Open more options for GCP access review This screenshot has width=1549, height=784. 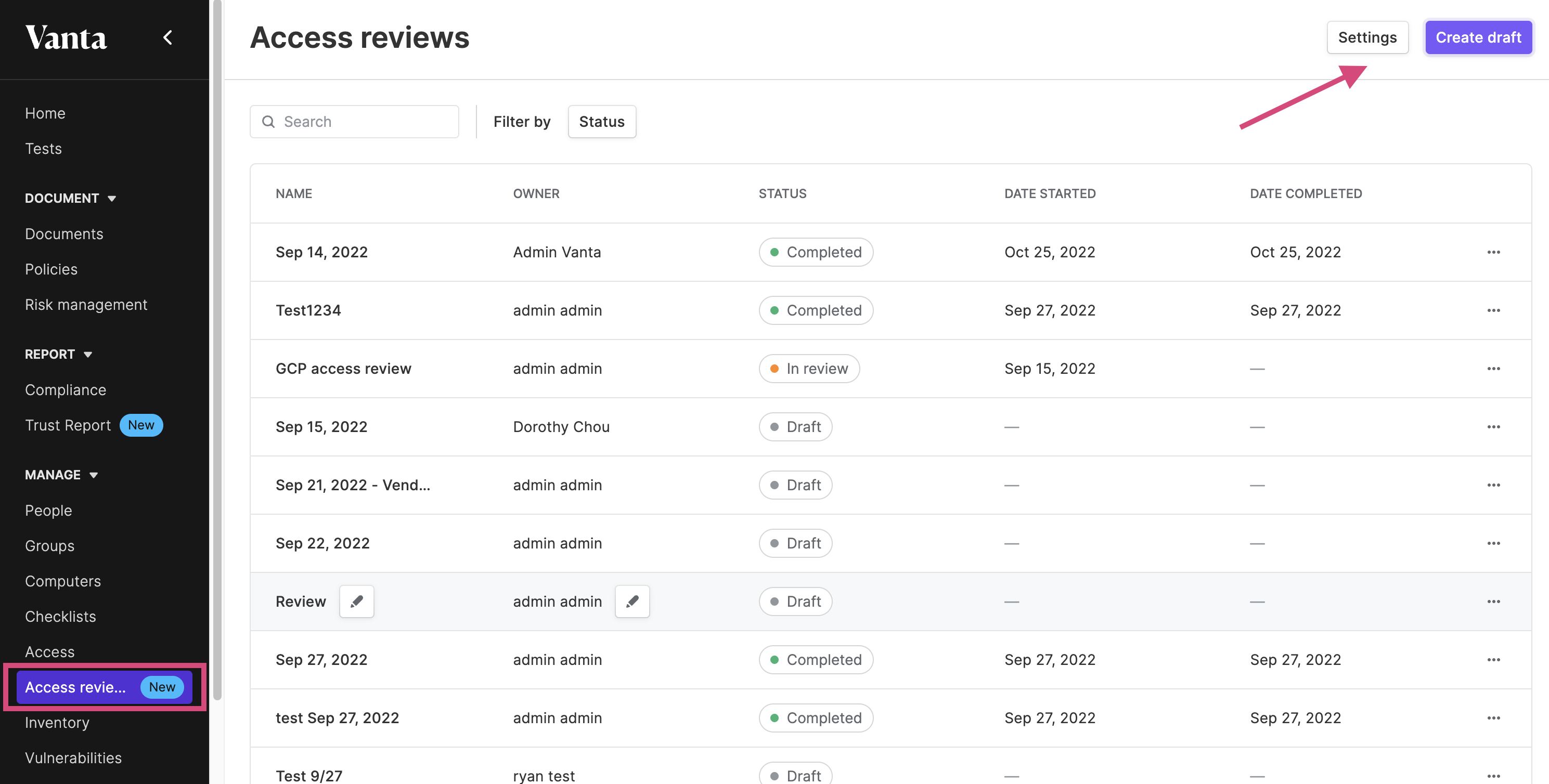1493,369
